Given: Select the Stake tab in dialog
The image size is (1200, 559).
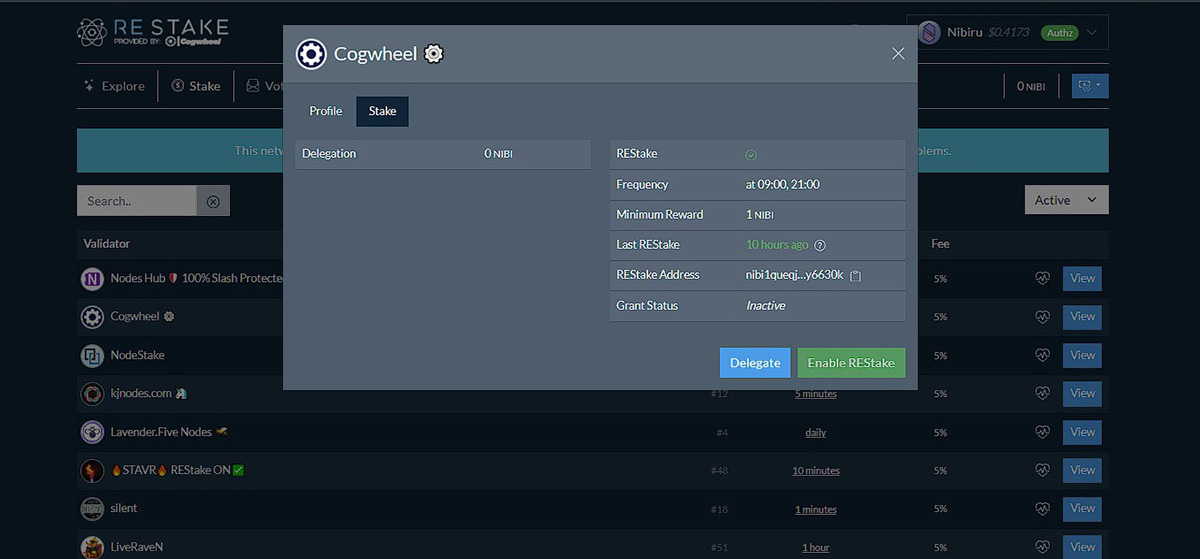Looking at the screenshot, I should 382,111.
